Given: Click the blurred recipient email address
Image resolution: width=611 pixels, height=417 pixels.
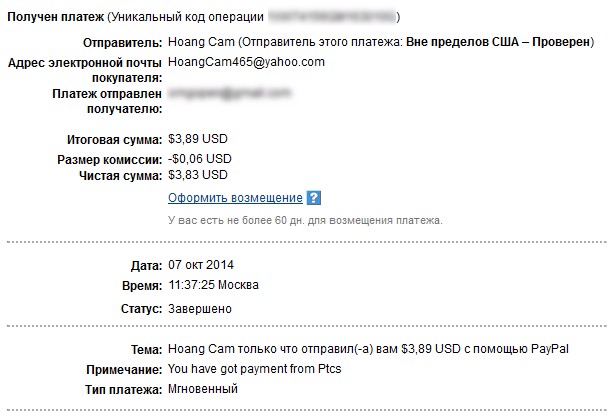Looking at the screenshot, I should click(x=229, y=92).
